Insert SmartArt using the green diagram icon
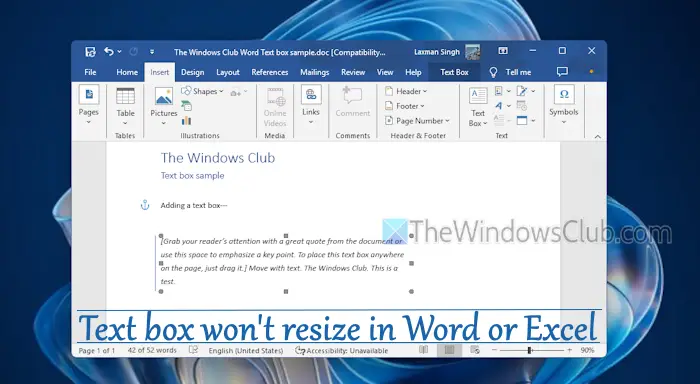 187,106
